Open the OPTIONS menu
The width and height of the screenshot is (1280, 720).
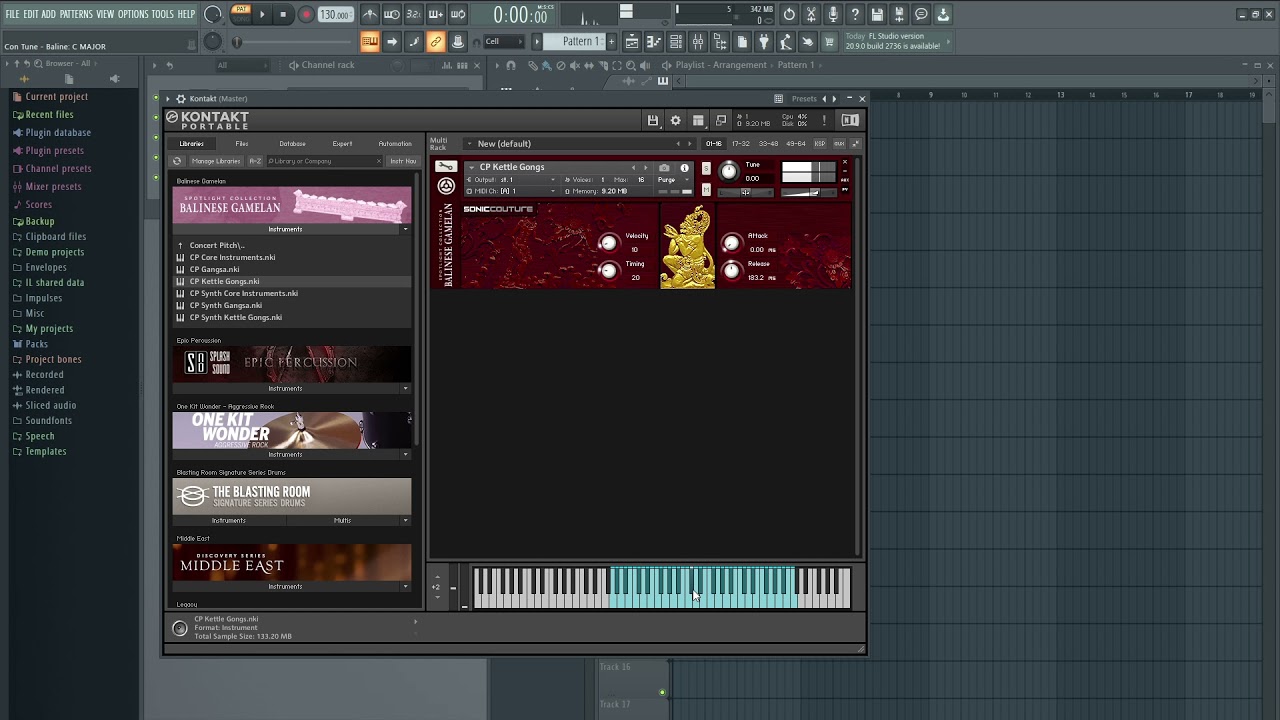coord(132,14)
